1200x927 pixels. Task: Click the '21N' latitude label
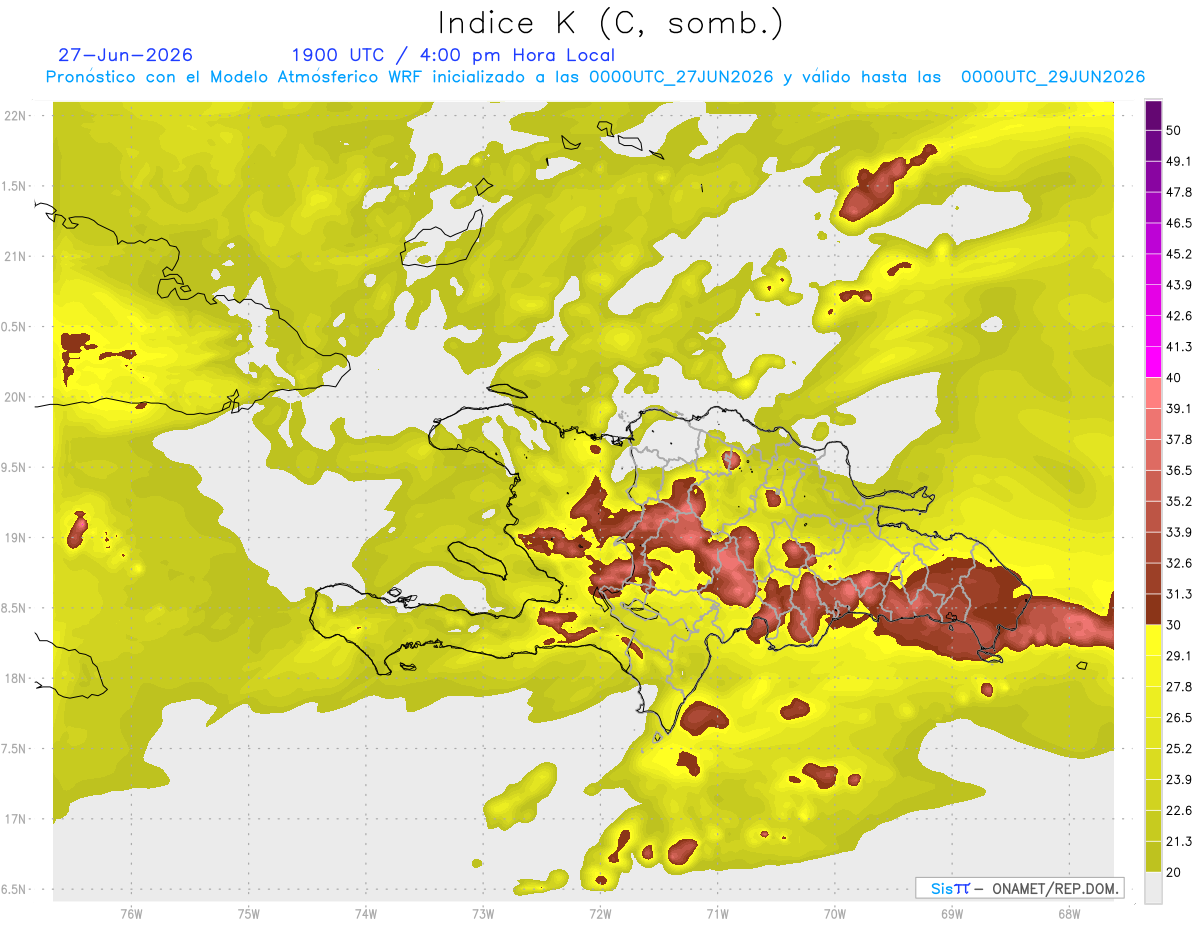(15, 257)
